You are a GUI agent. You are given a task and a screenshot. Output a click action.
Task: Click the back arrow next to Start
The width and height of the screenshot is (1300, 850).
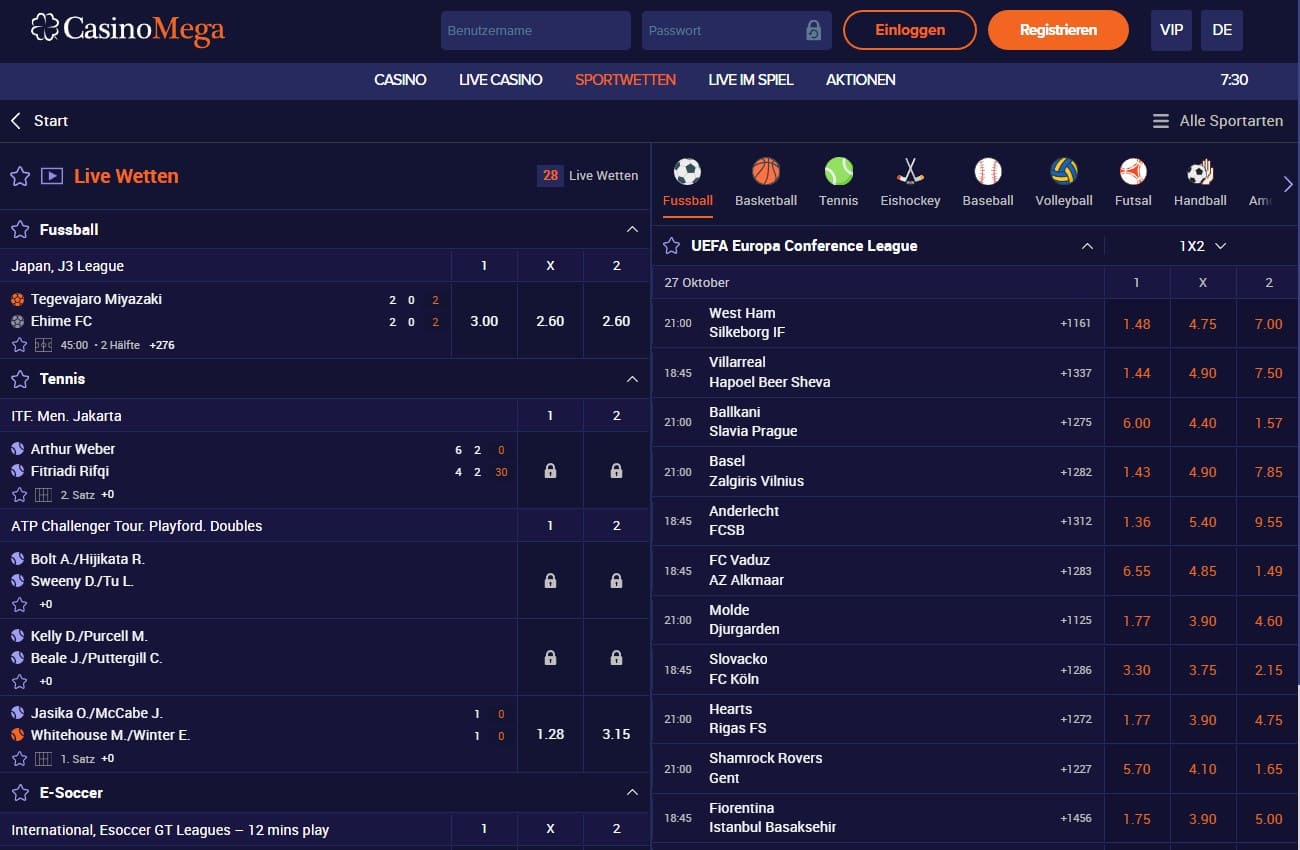16,121
